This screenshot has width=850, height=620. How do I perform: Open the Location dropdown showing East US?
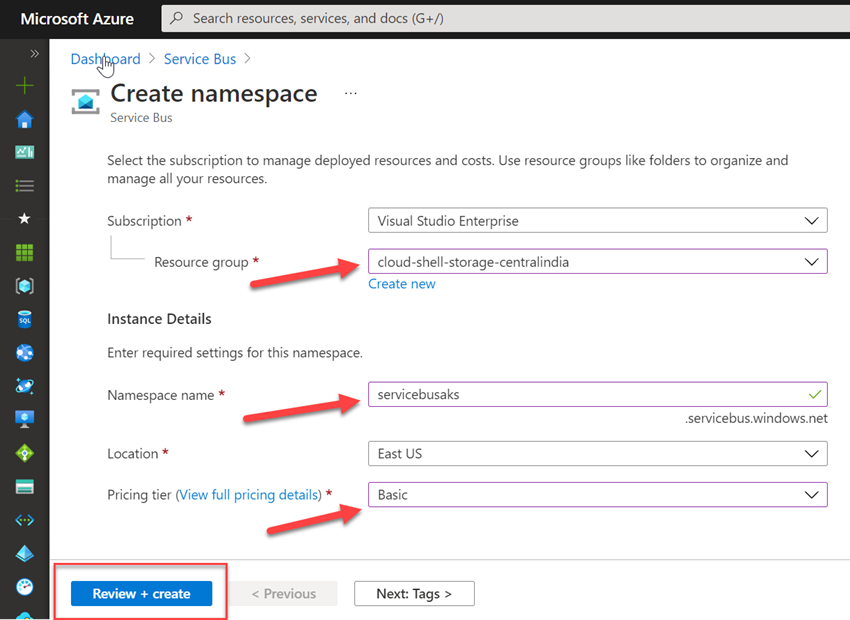597,454
